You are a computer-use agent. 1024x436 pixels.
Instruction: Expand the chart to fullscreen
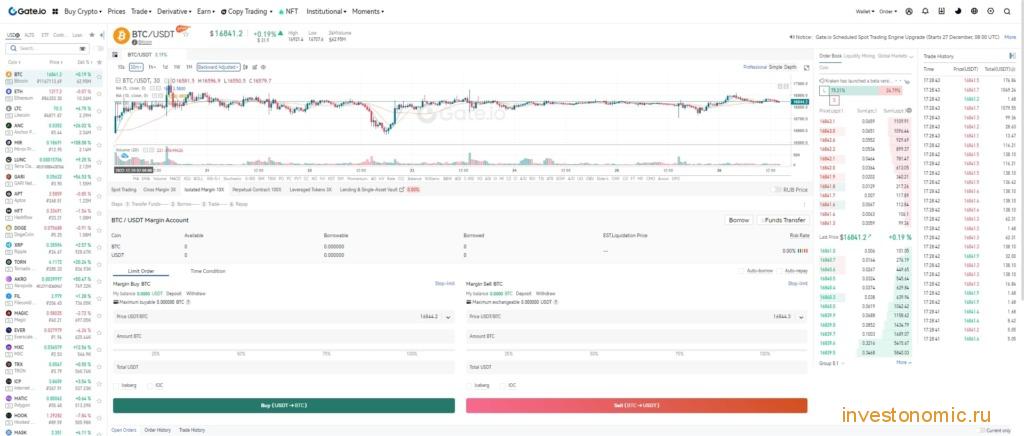coord(807,67)
